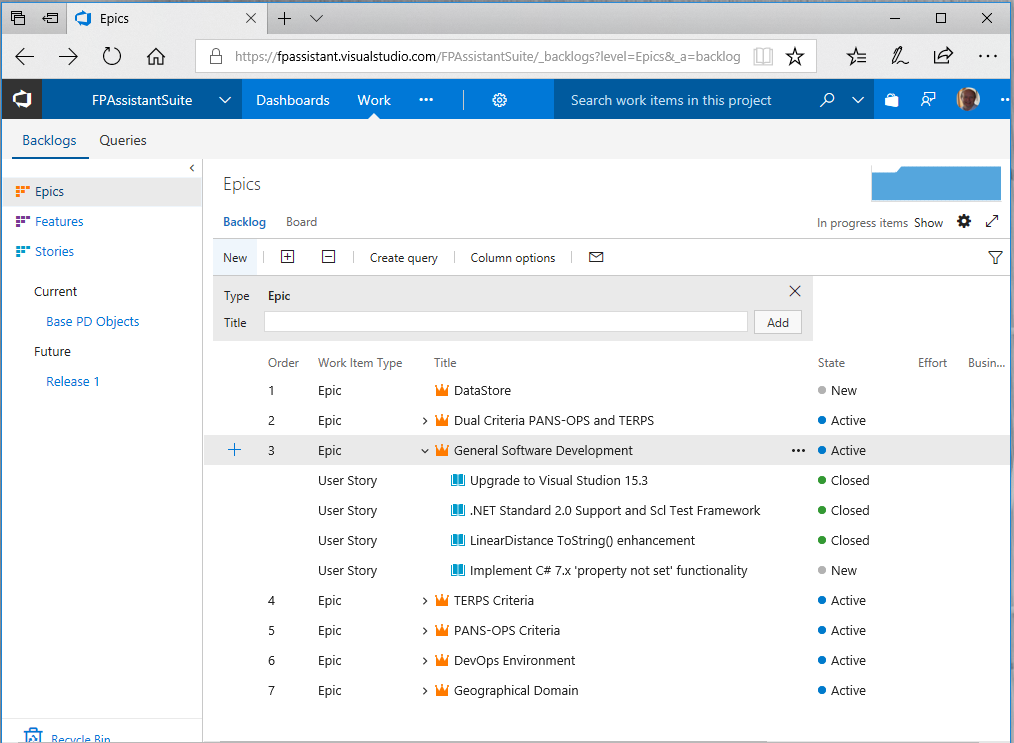
Task: Enter full screen mode via expand icon
Action: click(x=992, y=222)
